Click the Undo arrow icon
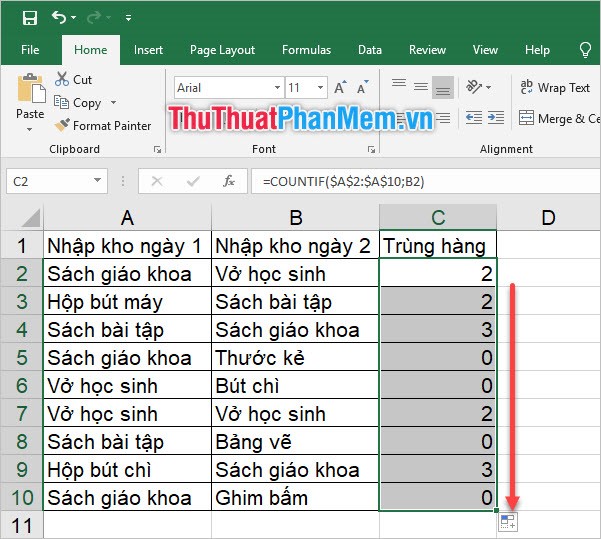This screenshot has height=539, width=601. point(59,17)
